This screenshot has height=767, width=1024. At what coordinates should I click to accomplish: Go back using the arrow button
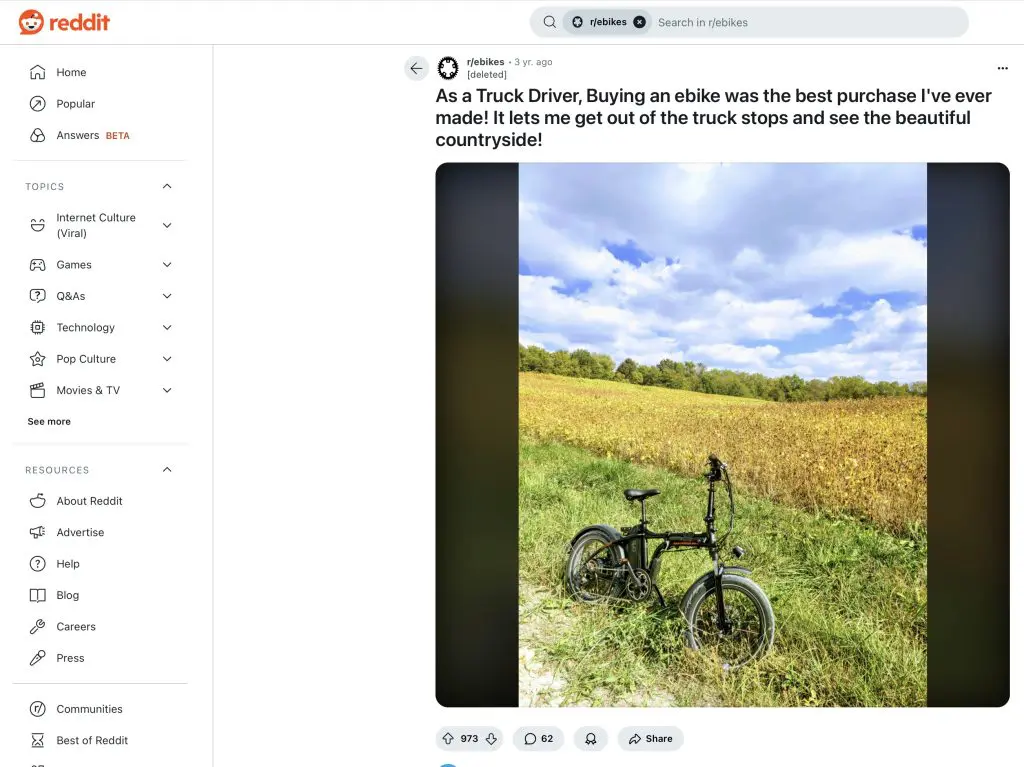(x=416, y=68)
